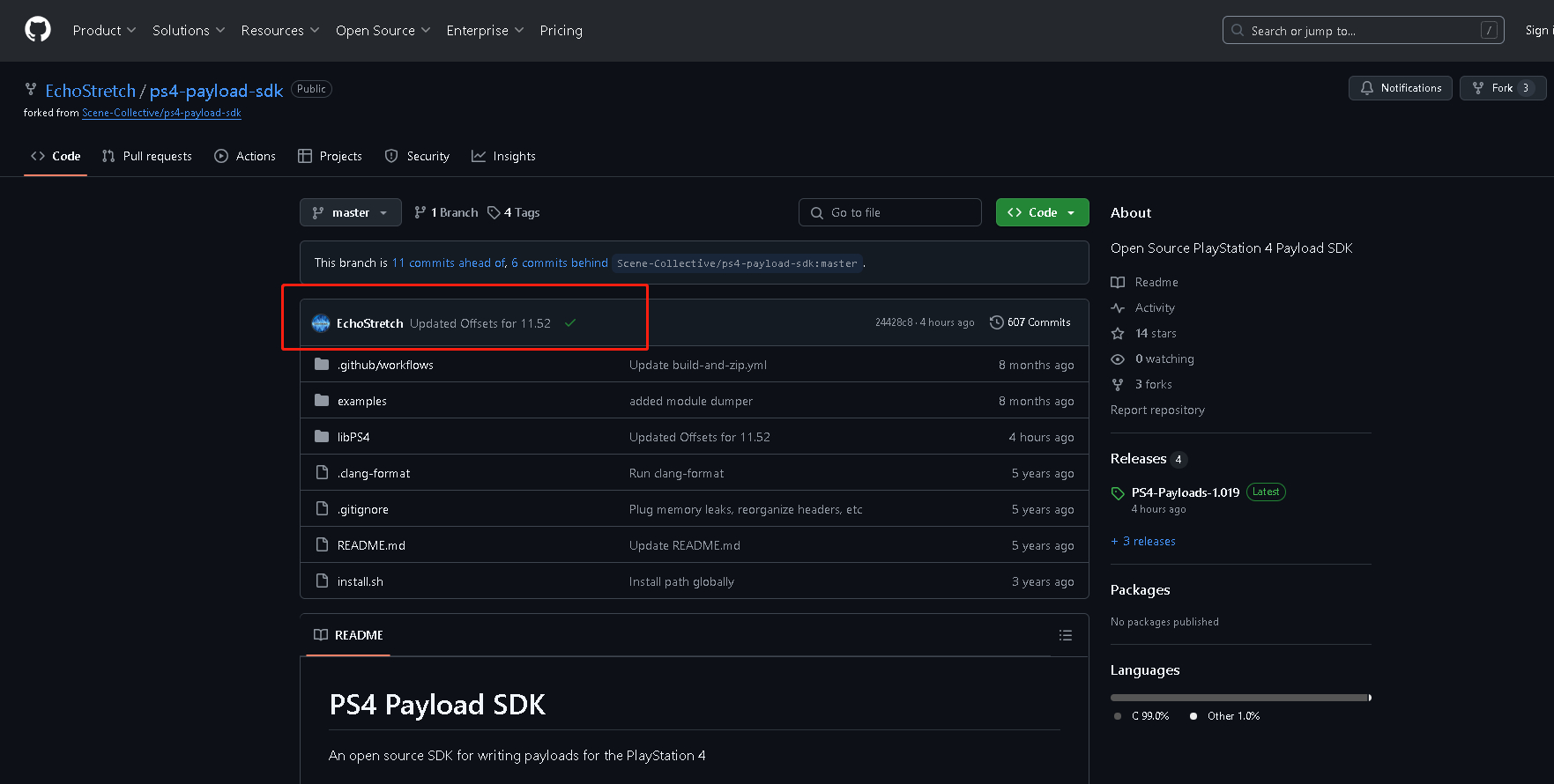
Task: Switch to the Security tab
Action: pyautogui.click(x=417, y=156)
